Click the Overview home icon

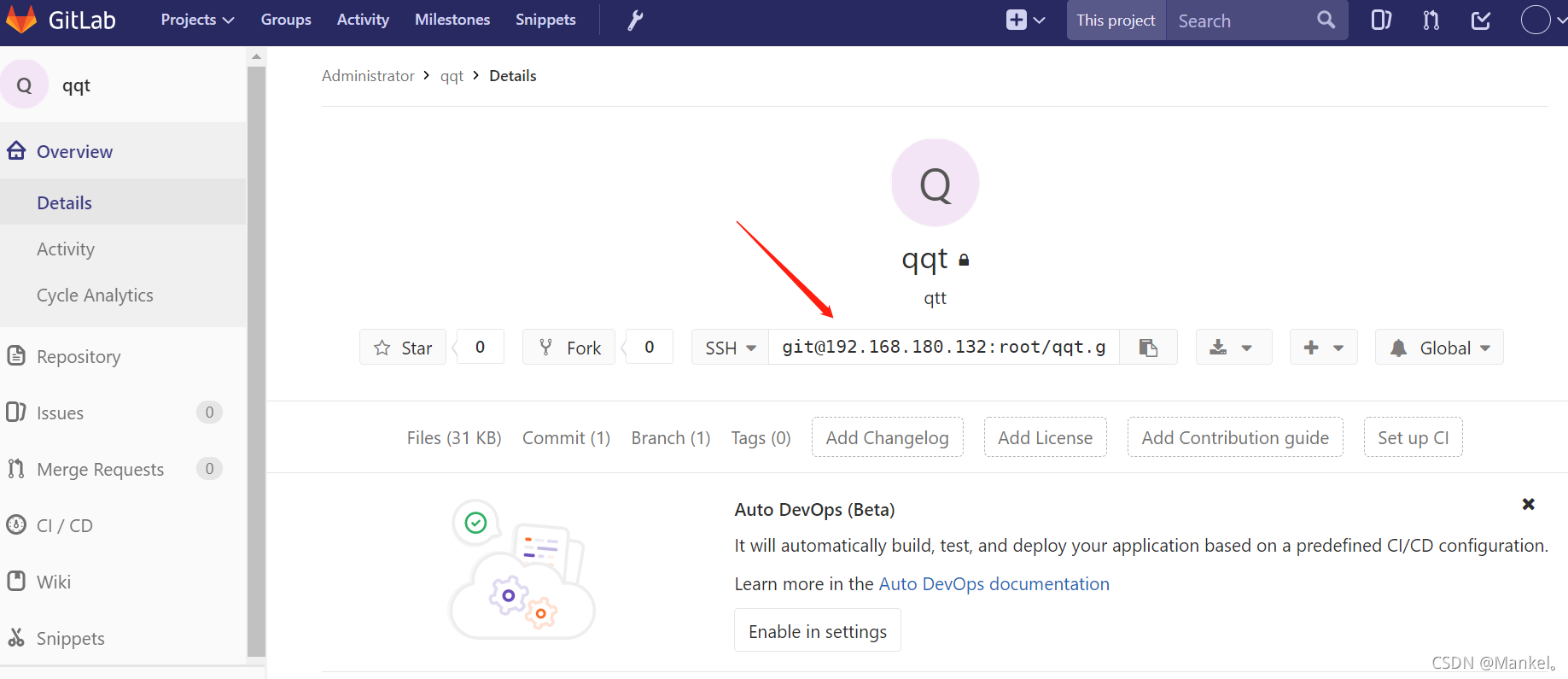16,151
